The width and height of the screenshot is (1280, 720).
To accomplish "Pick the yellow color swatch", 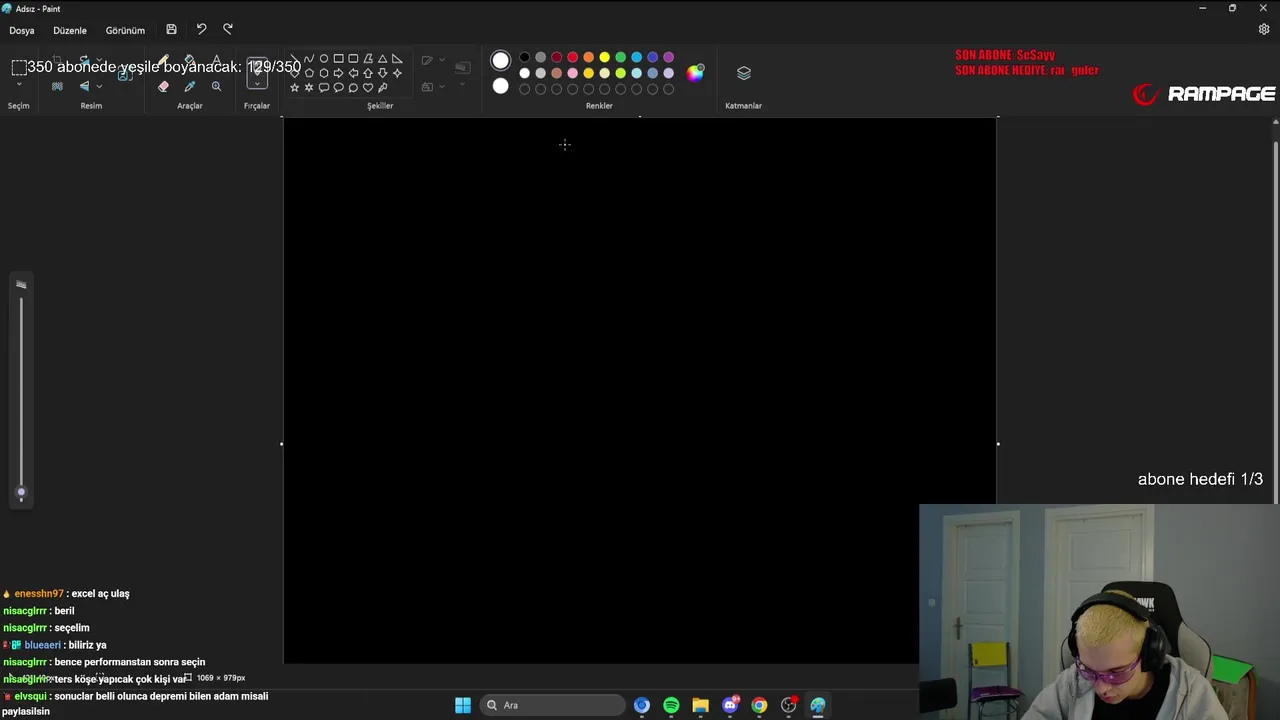I will click(x=604, y=57).
